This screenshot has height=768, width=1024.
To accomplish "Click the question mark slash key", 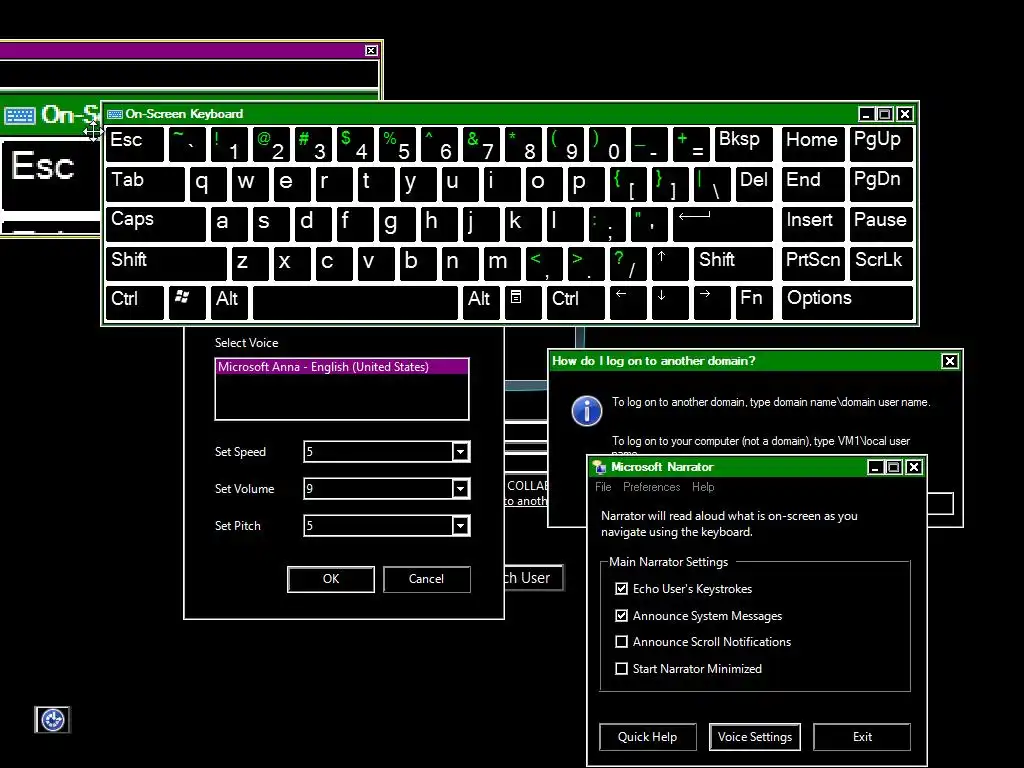I will click(628, 264).
